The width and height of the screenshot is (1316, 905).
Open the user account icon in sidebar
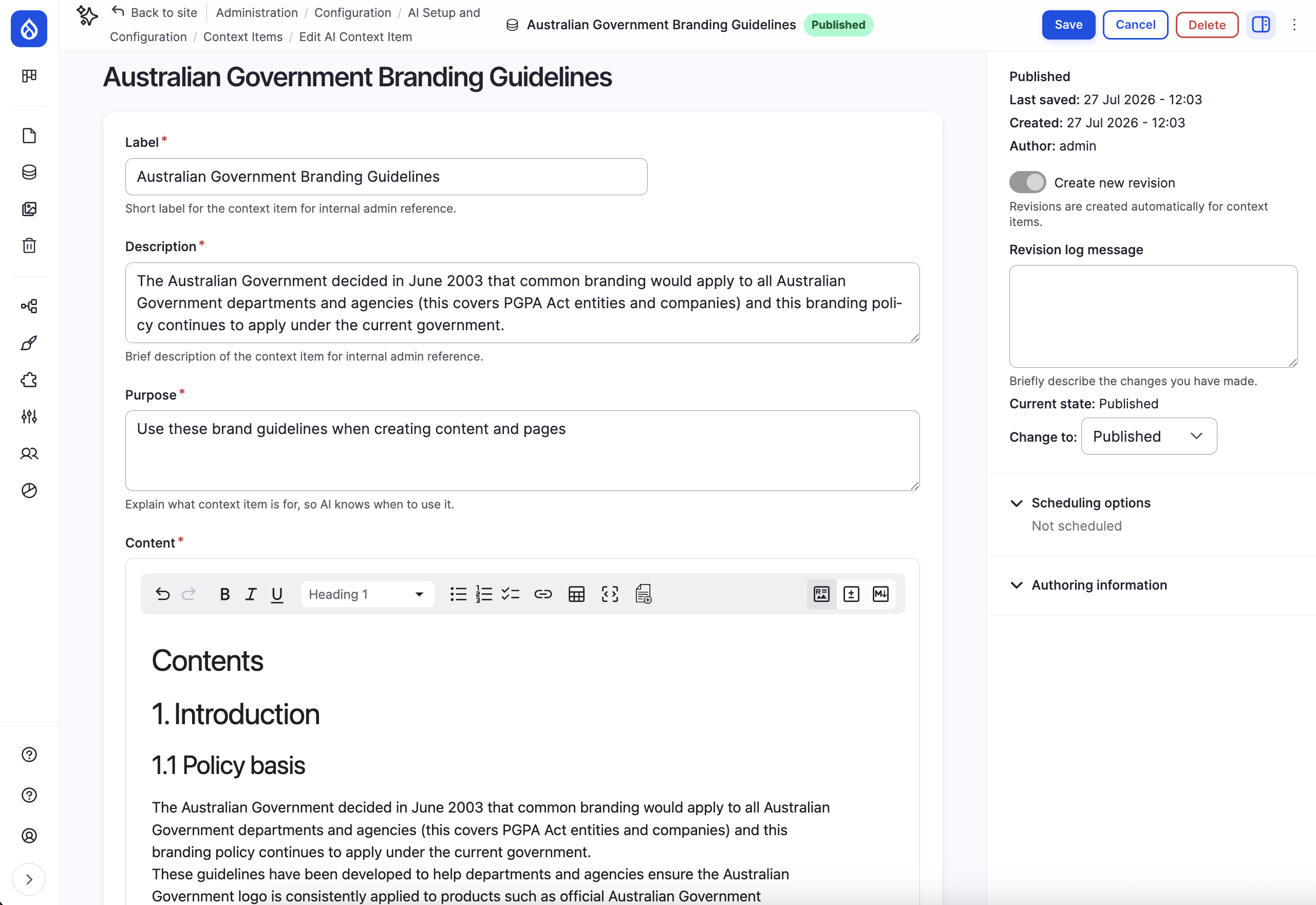click(29, 835)
